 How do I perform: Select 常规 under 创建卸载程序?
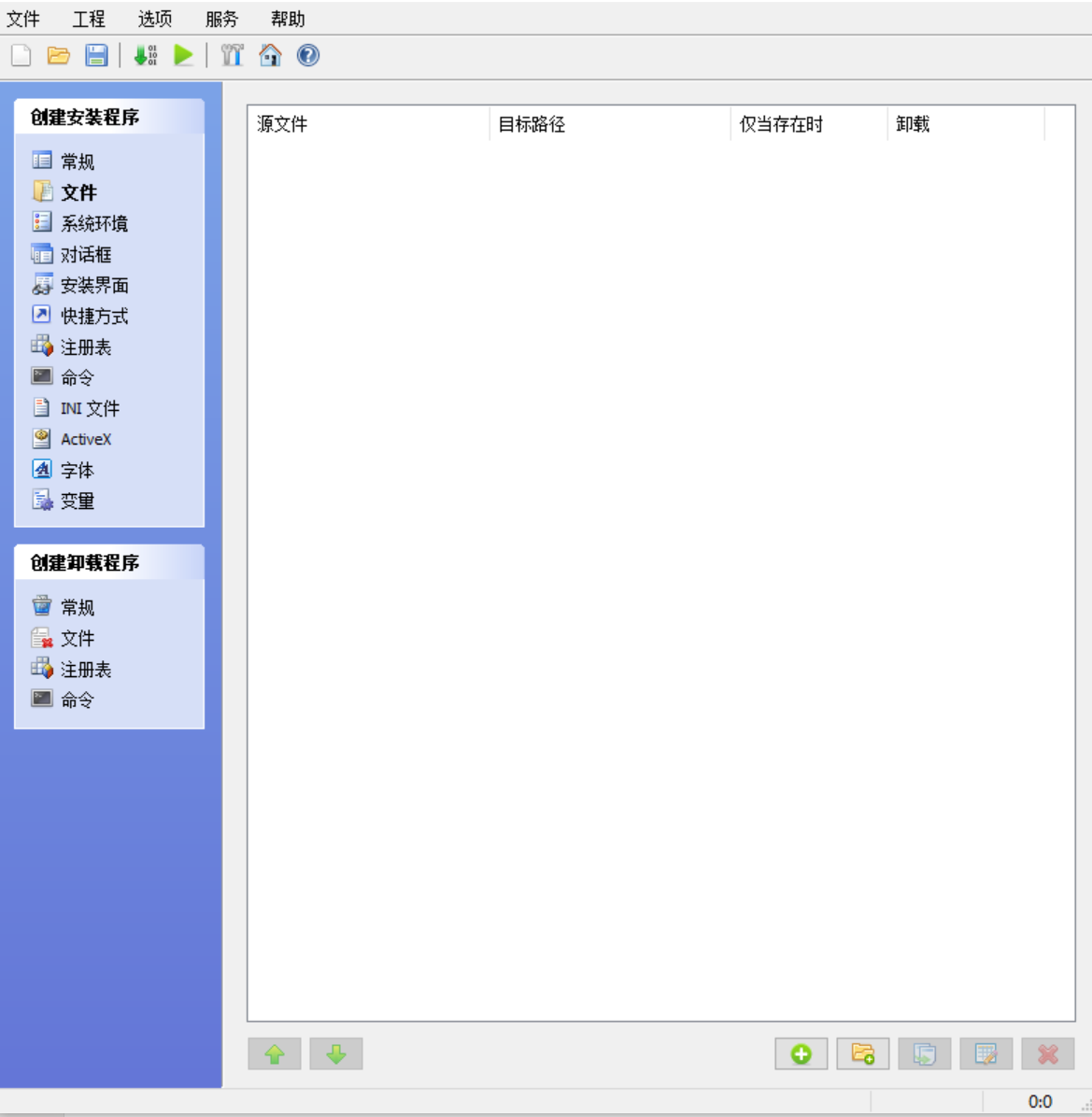(x=63, y=607)
